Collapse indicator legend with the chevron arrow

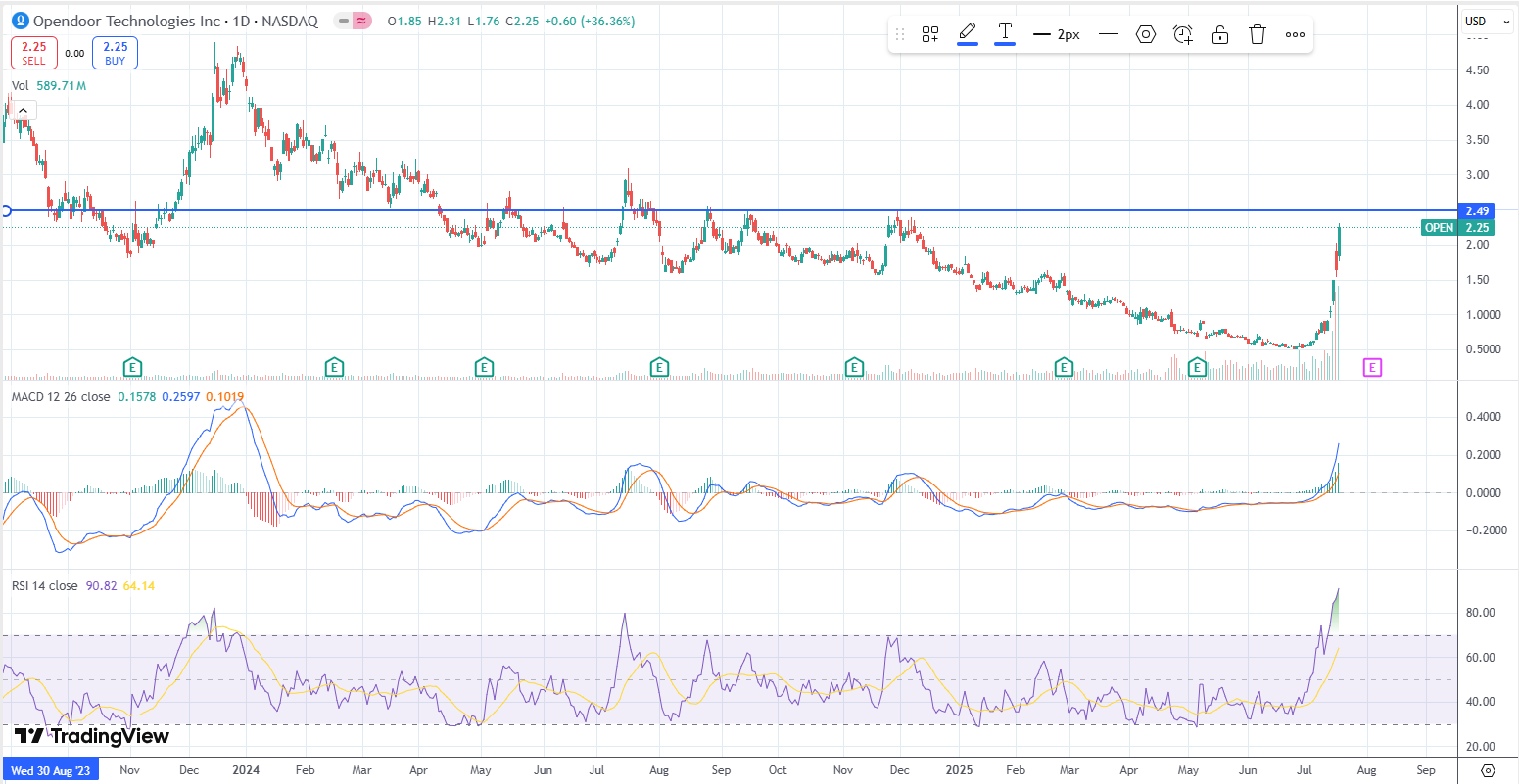[23, 112]
